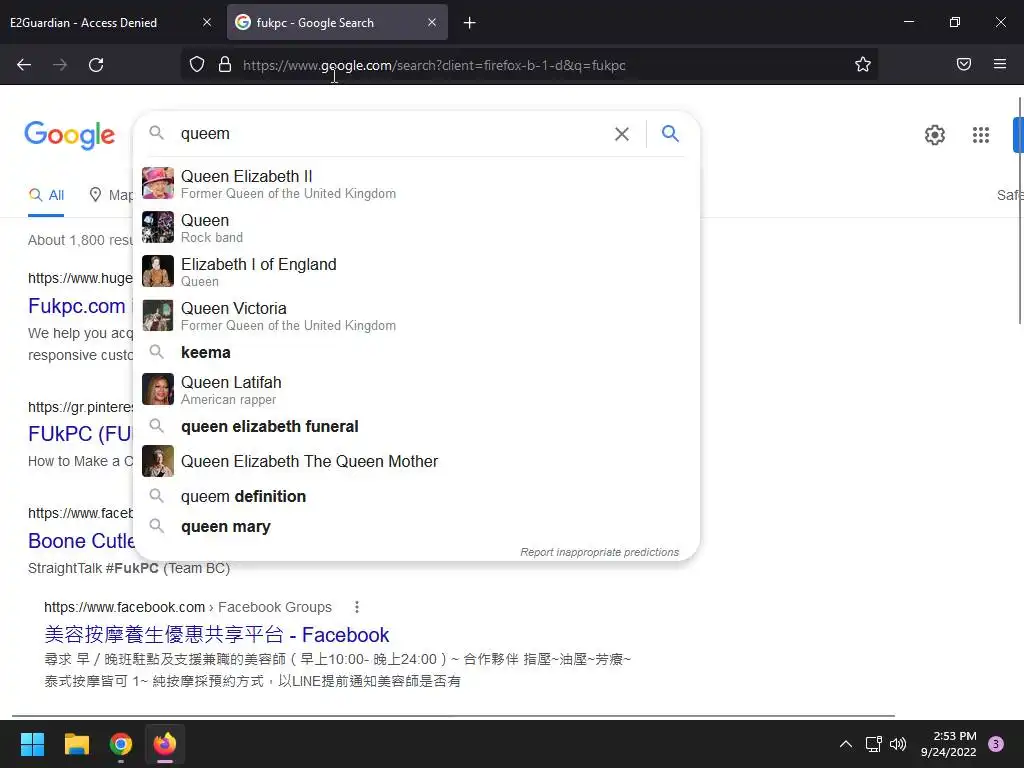Screen dimensions: 1024x768
Task: Click the page vertical scrollbar
Action: click(1020, 209)
